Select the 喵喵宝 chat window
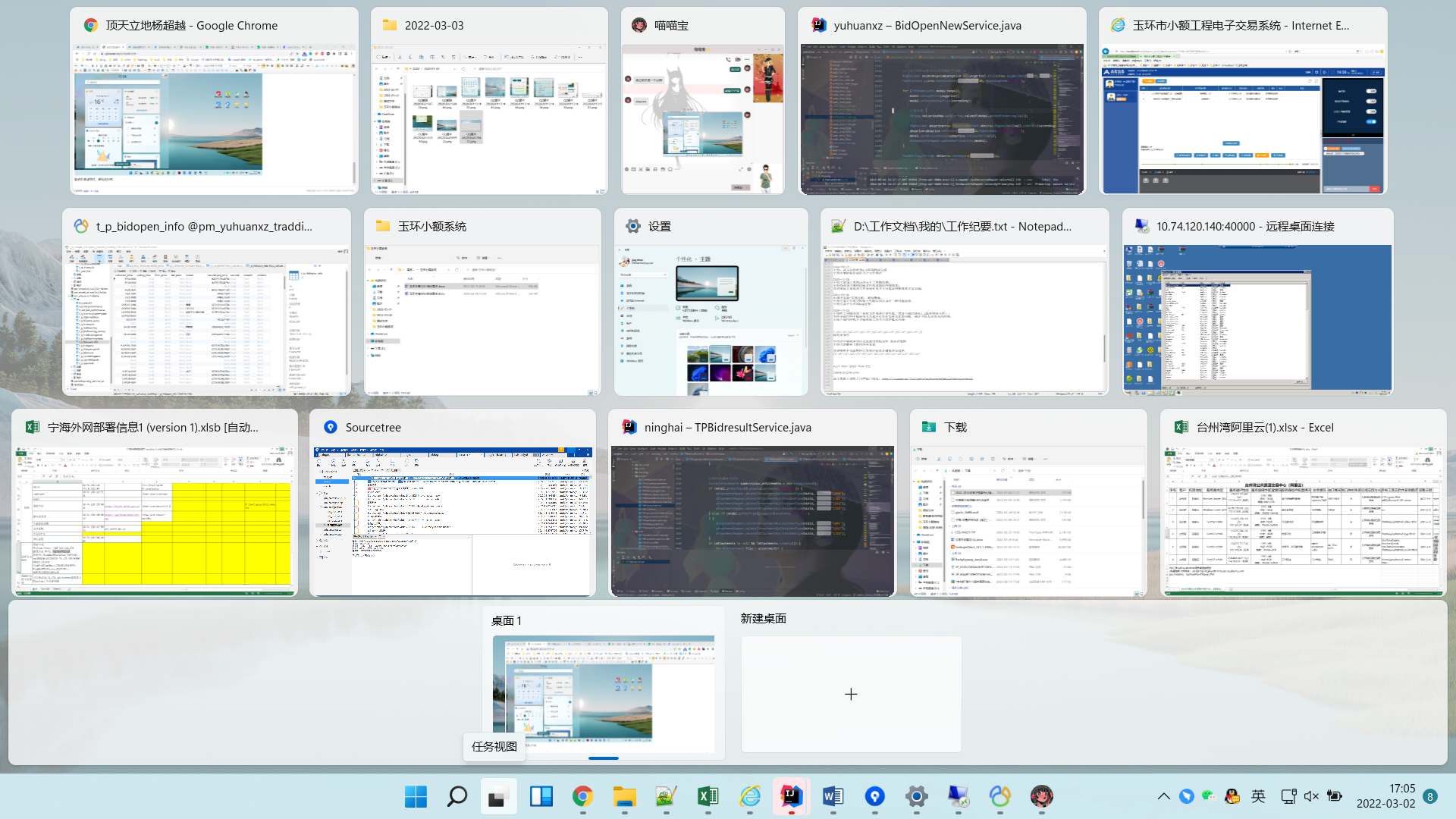 [x=703, y=101]
